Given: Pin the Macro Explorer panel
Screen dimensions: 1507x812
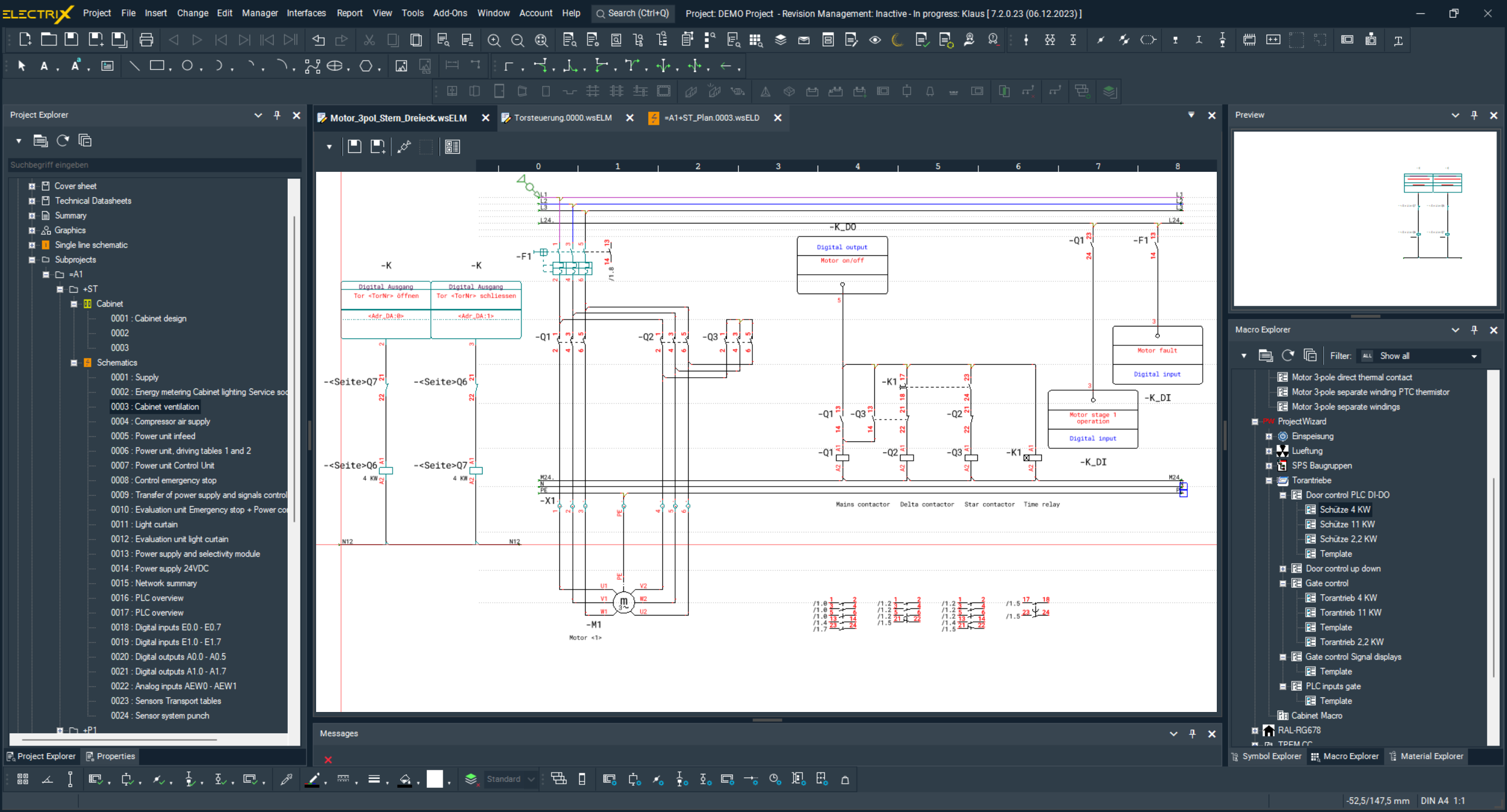Looking at the screenshot, I should click(1475, 330).
